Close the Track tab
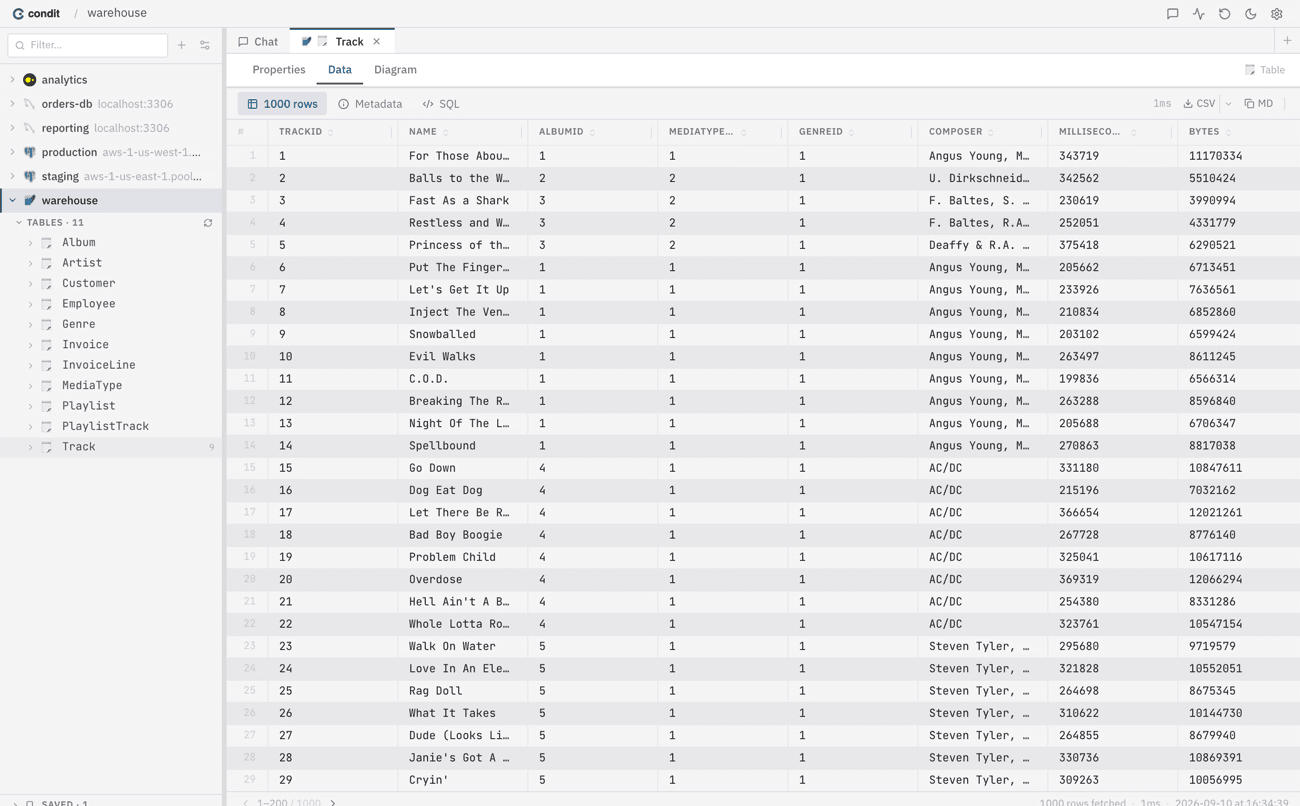The image size is (1300, 806). coord(377,42)
